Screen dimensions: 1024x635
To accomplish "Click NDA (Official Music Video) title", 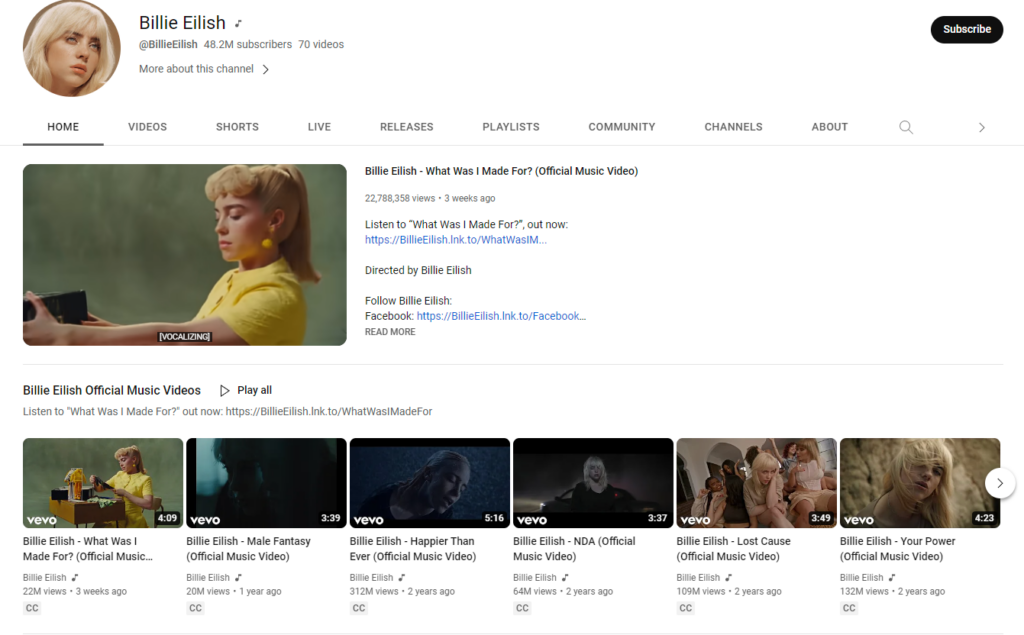I will 574,549.
